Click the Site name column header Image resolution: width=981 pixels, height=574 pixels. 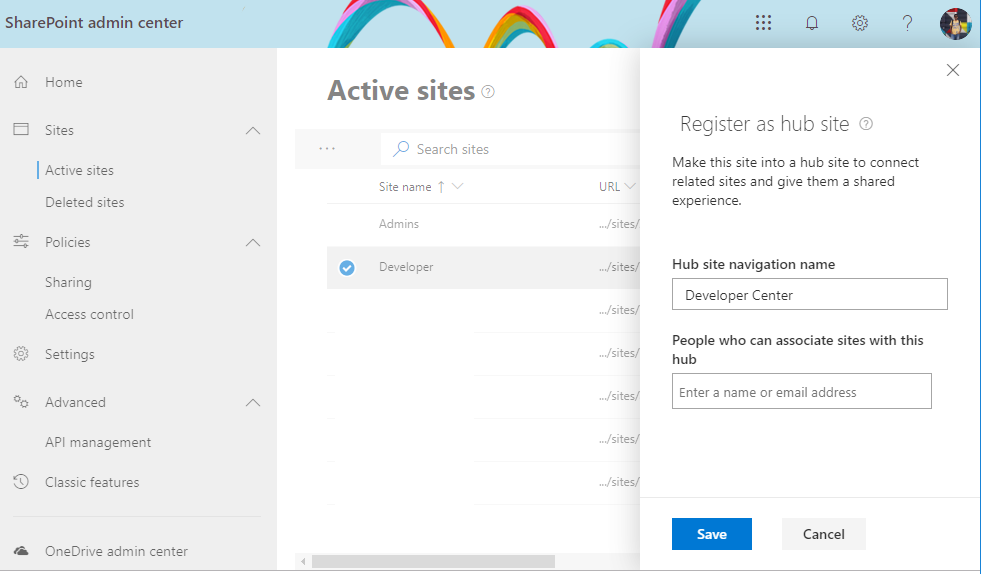point(405,187)
